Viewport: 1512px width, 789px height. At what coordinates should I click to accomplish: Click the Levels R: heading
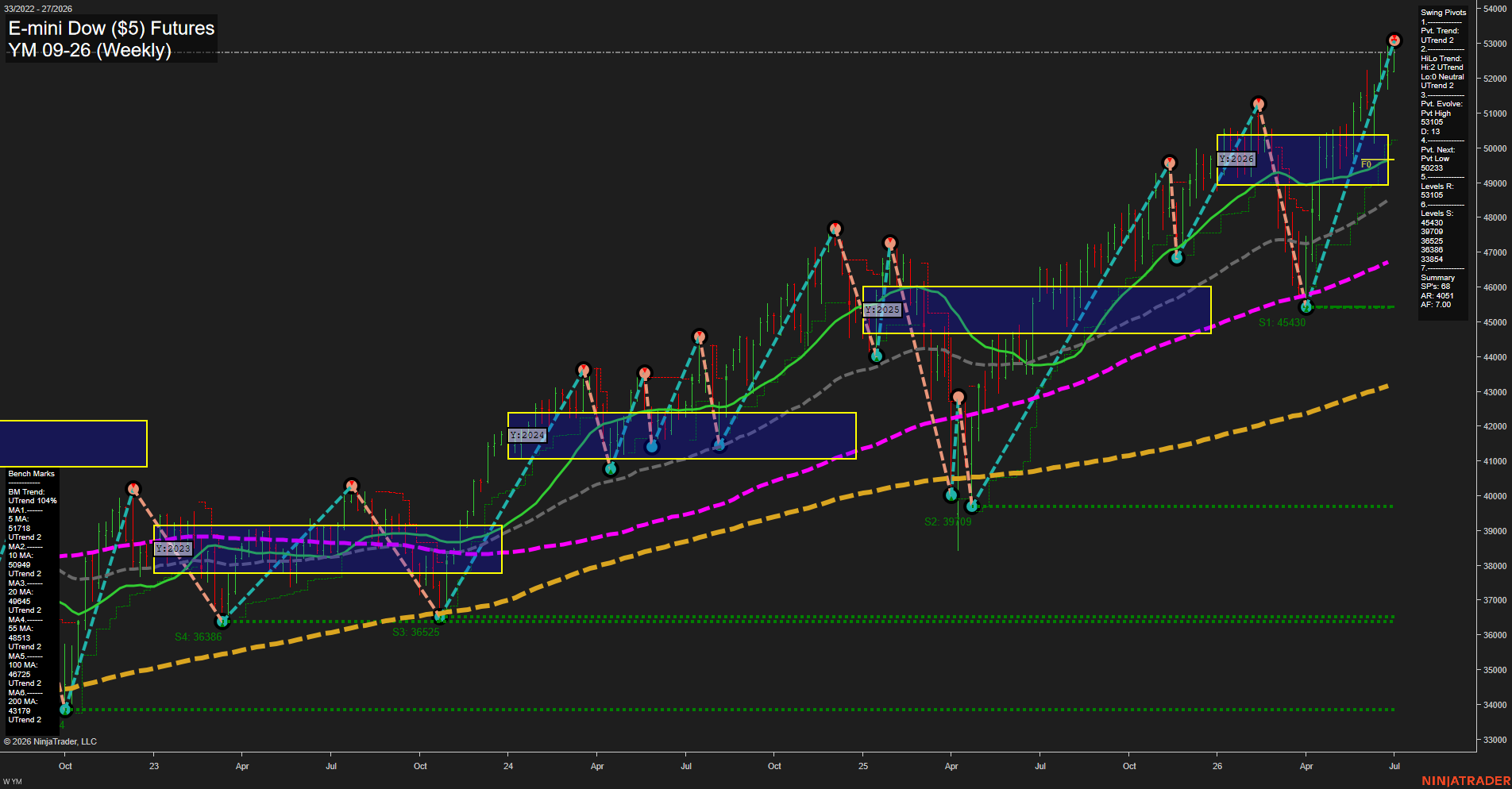1437,187
